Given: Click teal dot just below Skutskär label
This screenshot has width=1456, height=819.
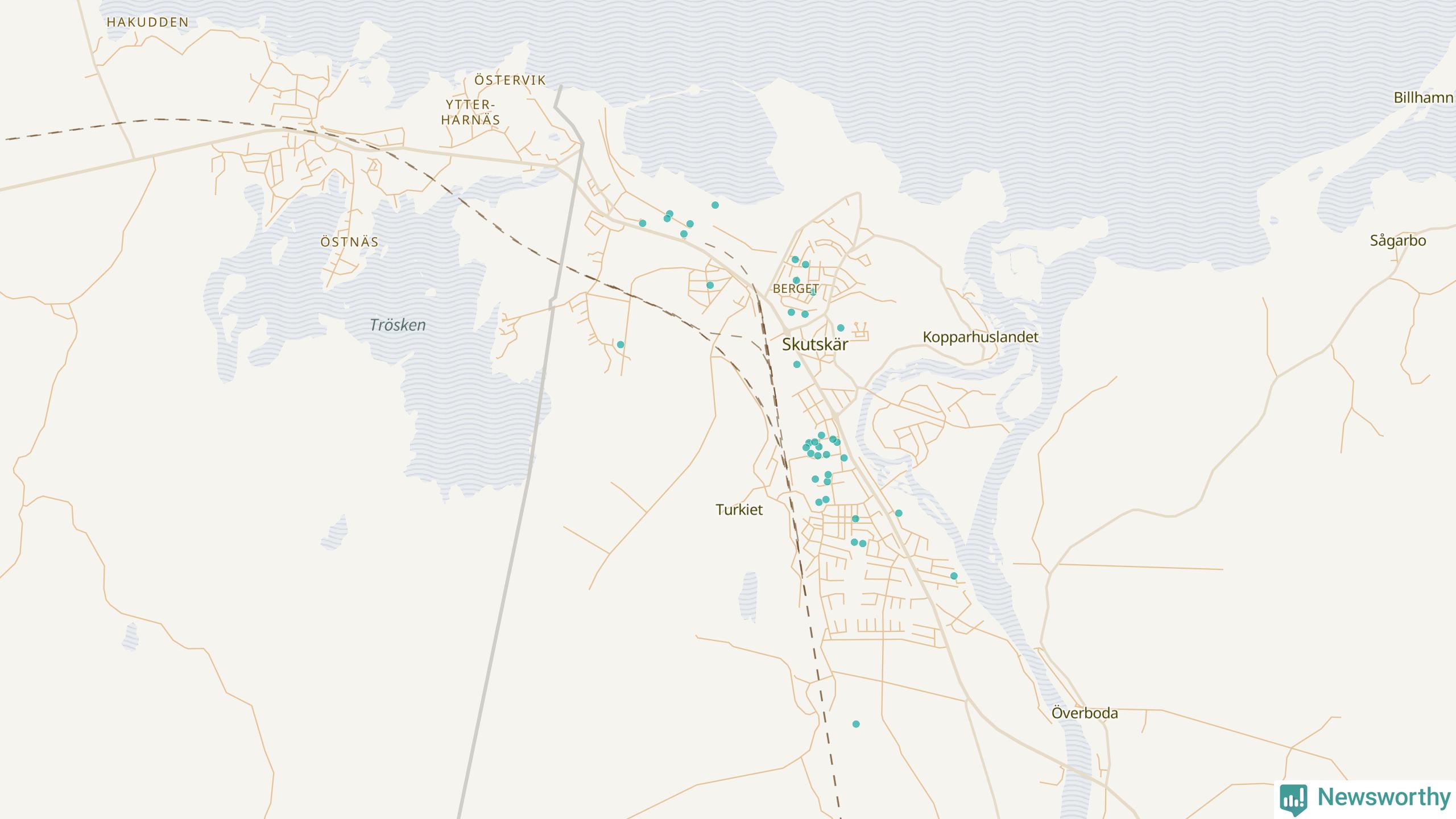Looking at the screenshot, I should click(797, 365).
